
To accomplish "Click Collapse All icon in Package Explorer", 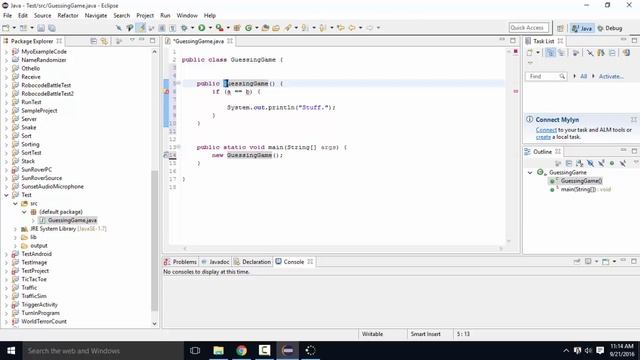I will [93, 41].
